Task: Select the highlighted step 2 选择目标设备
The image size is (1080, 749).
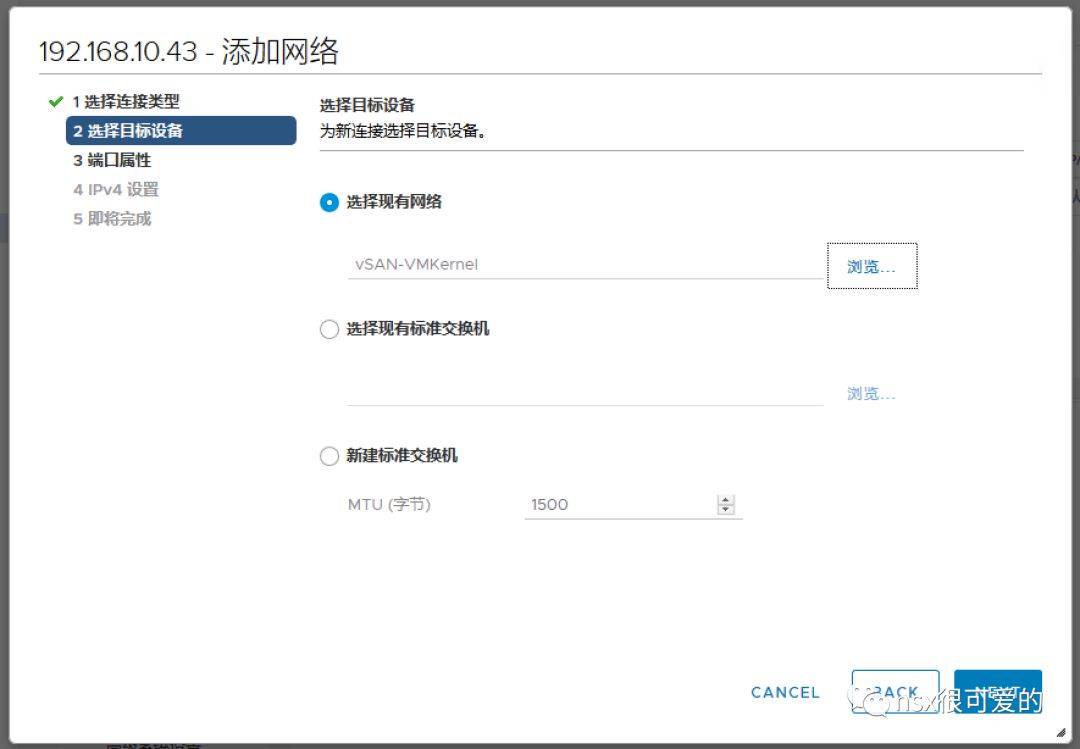Action: [x=181, y=131]
